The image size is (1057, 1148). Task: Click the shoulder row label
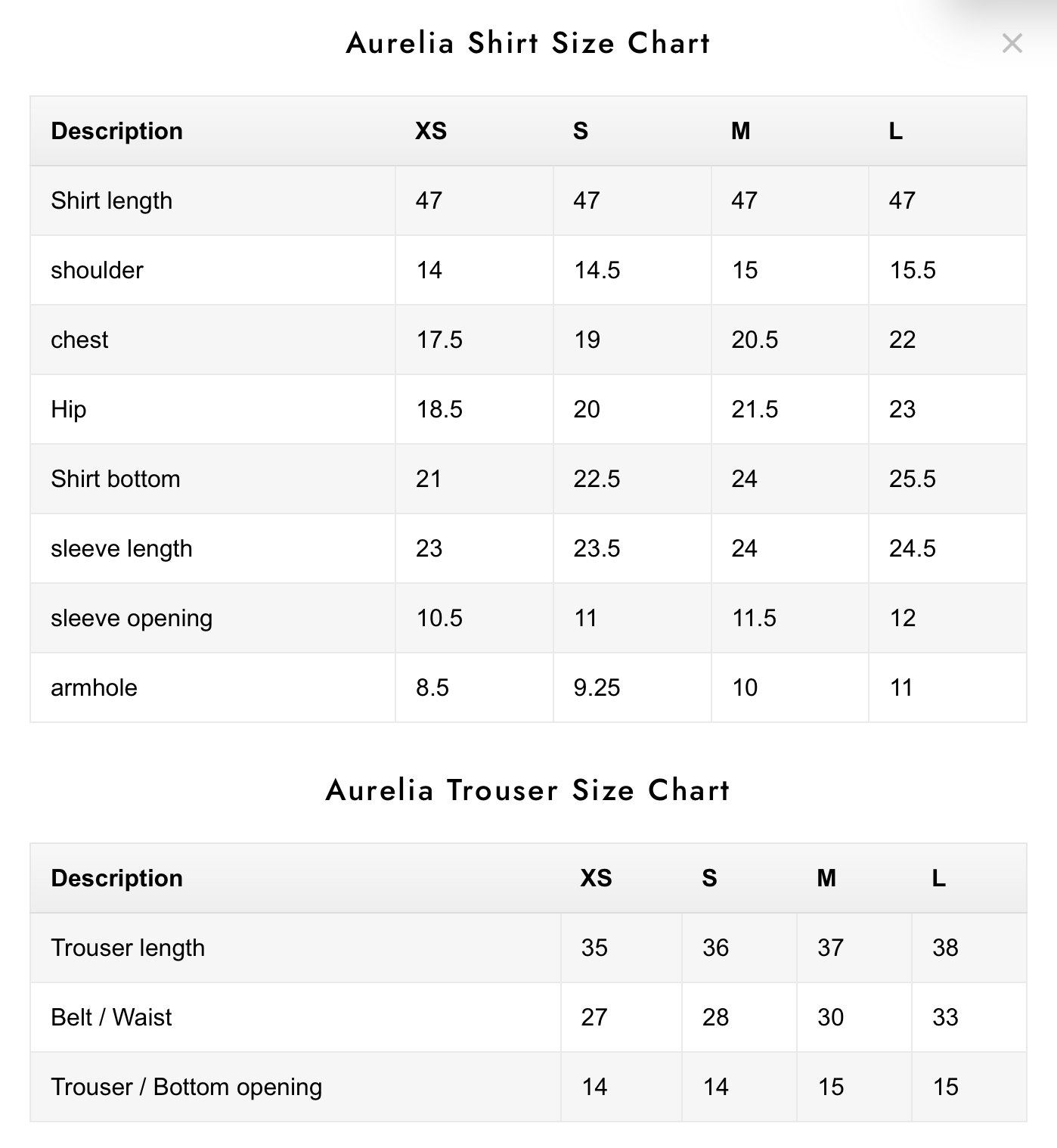[97, 270]
